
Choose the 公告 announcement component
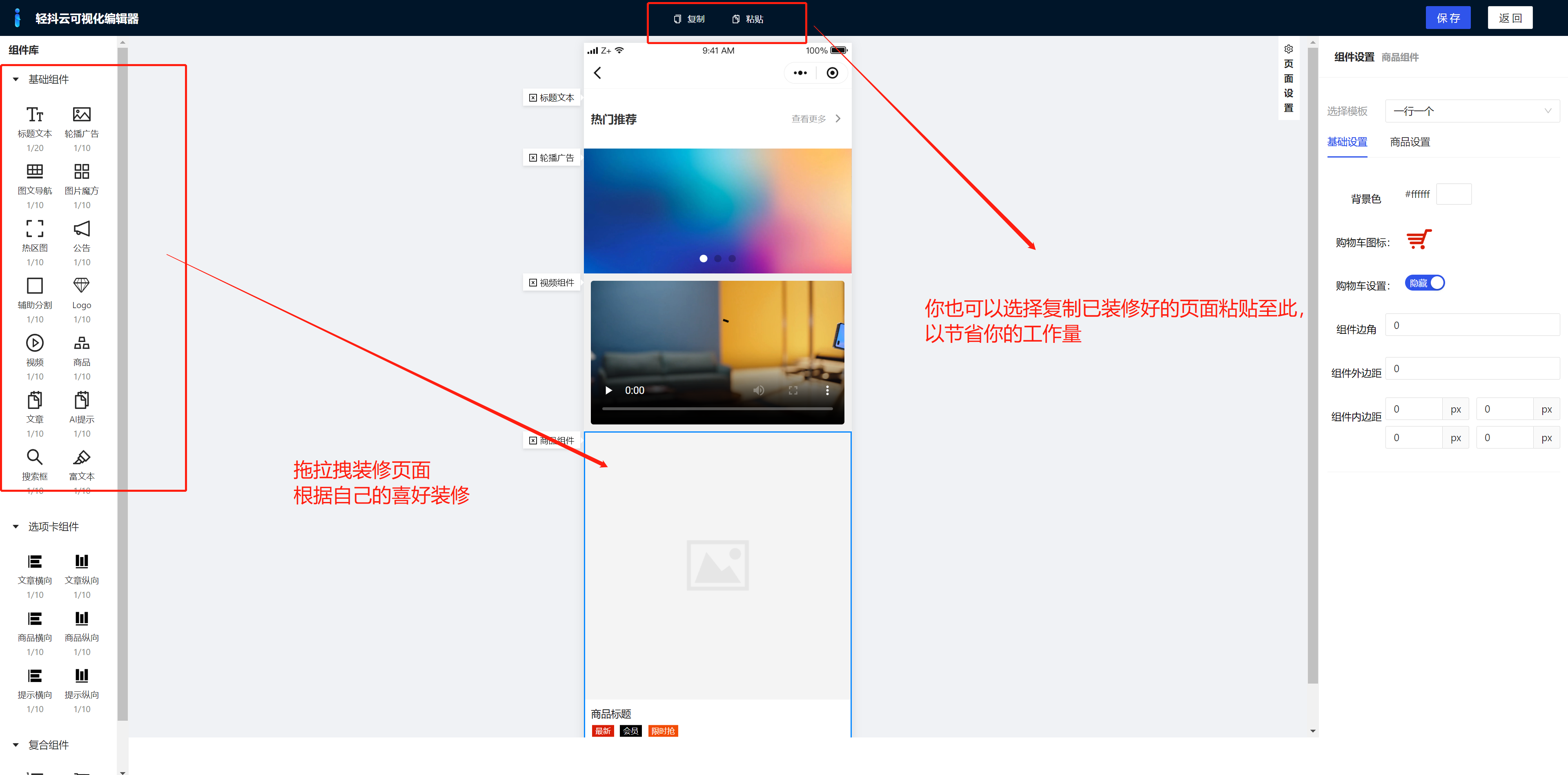(x=82, y=243)
